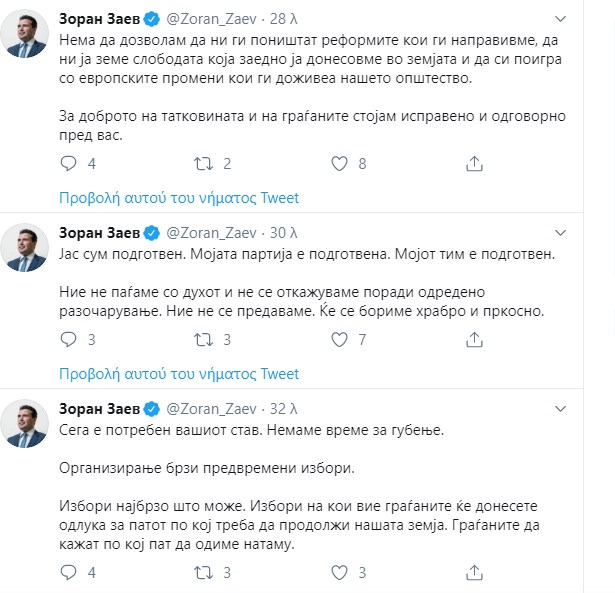Open the 32 λ timestamp on the last tweet

[285, 409]
